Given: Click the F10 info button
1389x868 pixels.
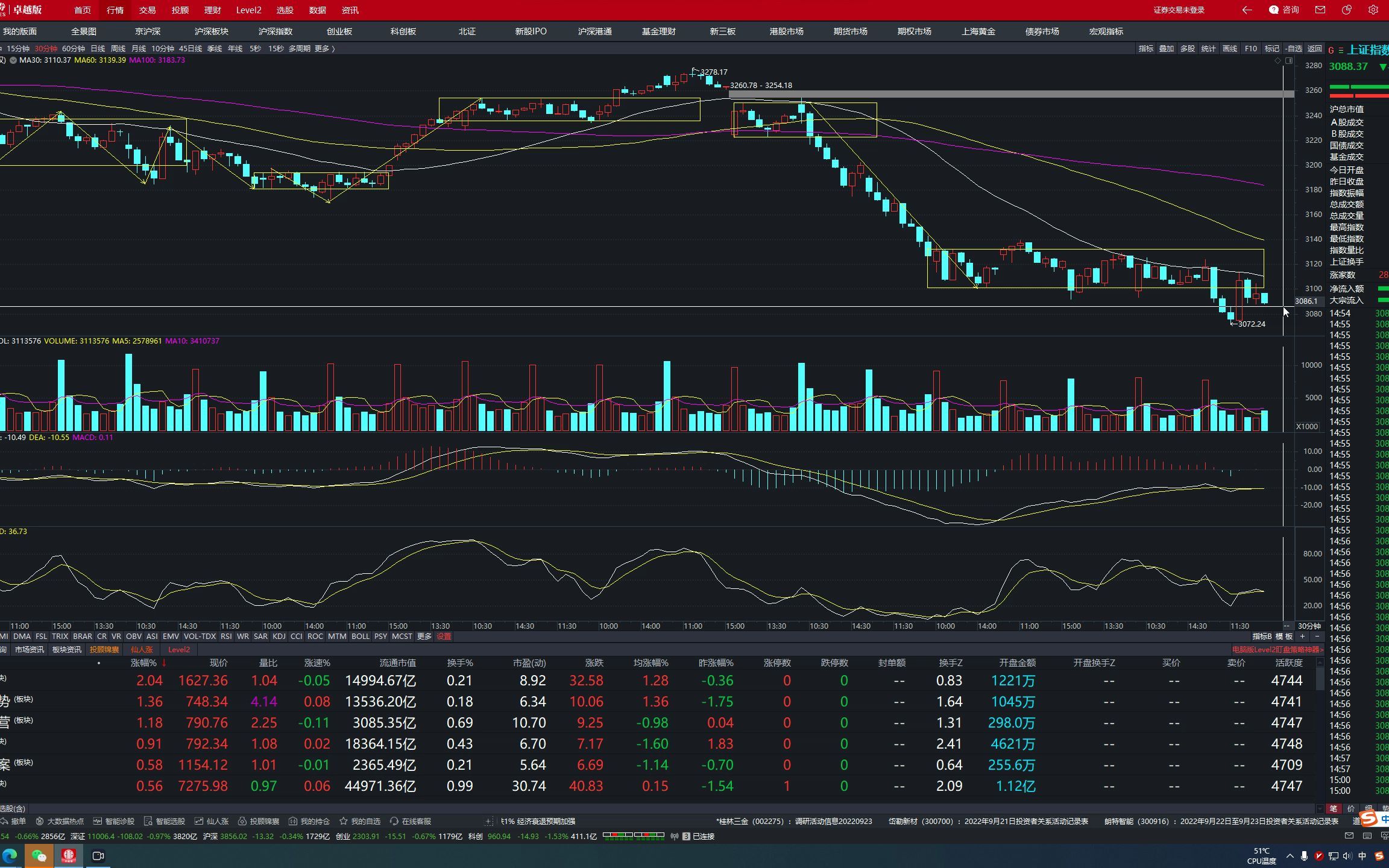Looking at the screenshot, I should click(1251, 48).
